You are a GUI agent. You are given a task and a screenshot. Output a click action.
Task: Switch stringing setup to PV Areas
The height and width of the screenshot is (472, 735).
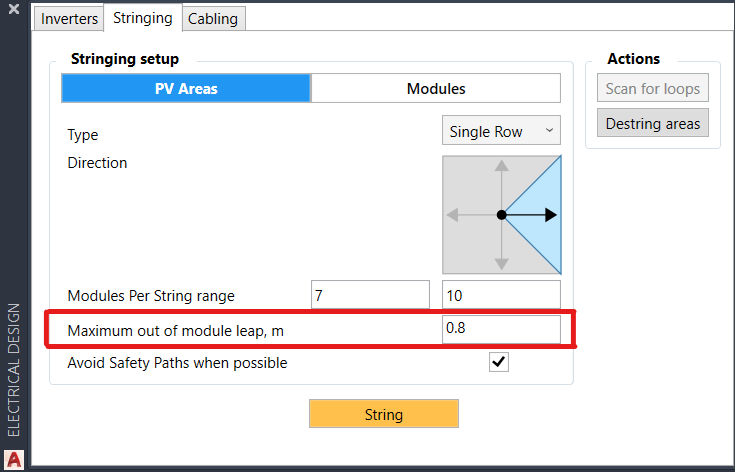point(186,88)
